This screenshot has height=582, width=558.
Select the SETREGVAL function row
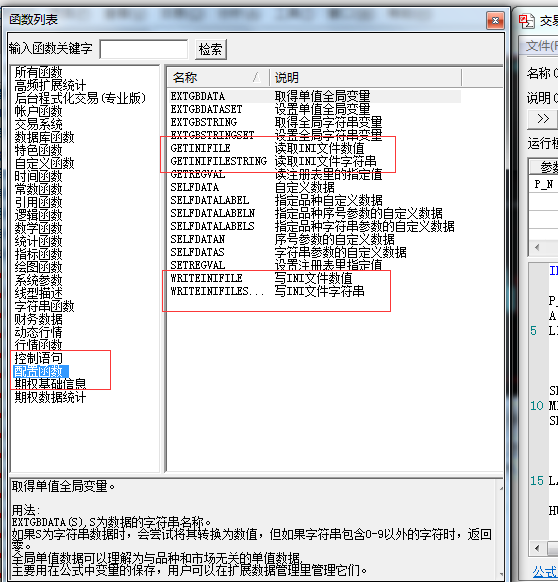point(315,265)
